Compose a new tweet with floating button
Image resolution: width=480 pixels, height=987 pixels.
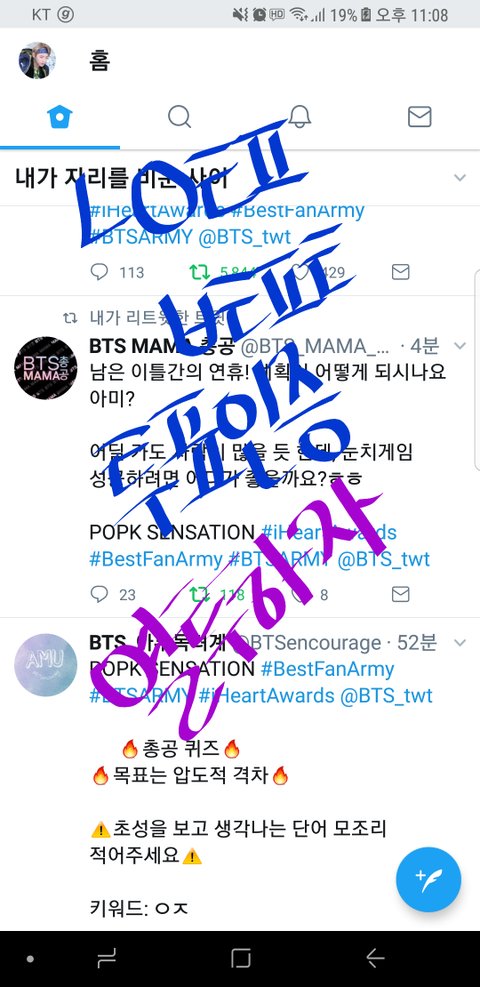click(428, 879)
